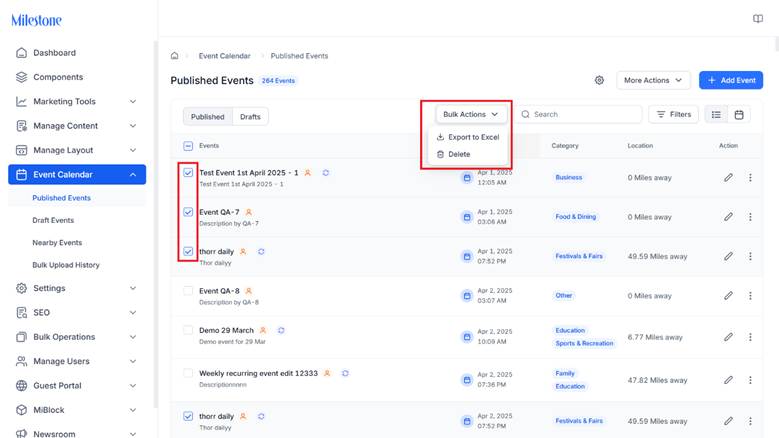Viewport: 779px width, 438px height.
Task: Open Bulk Upload History link
Action: click(66, 265)
